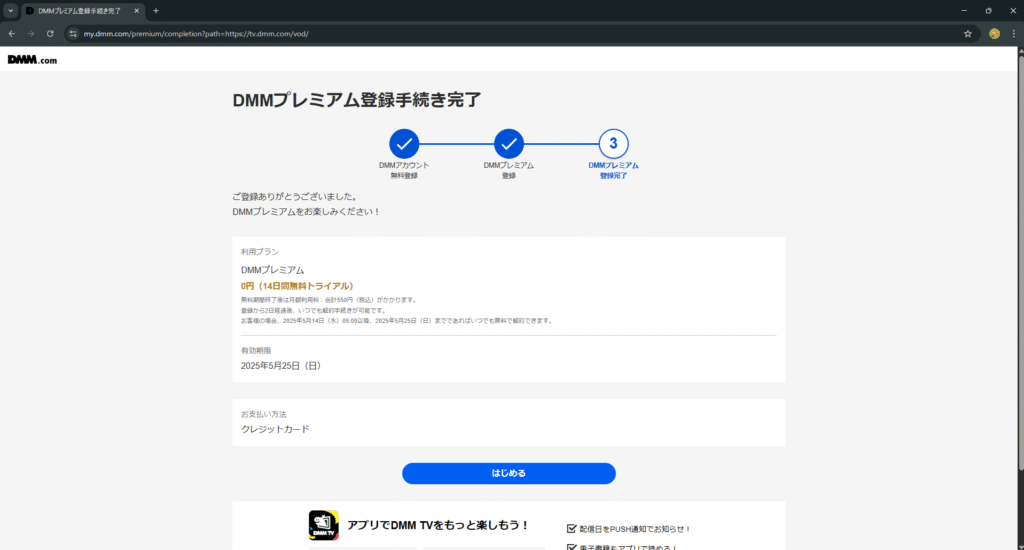Minimize the Chrome window
The height and width of the screenshot is (550, 1024).
[x=964, y=11]
